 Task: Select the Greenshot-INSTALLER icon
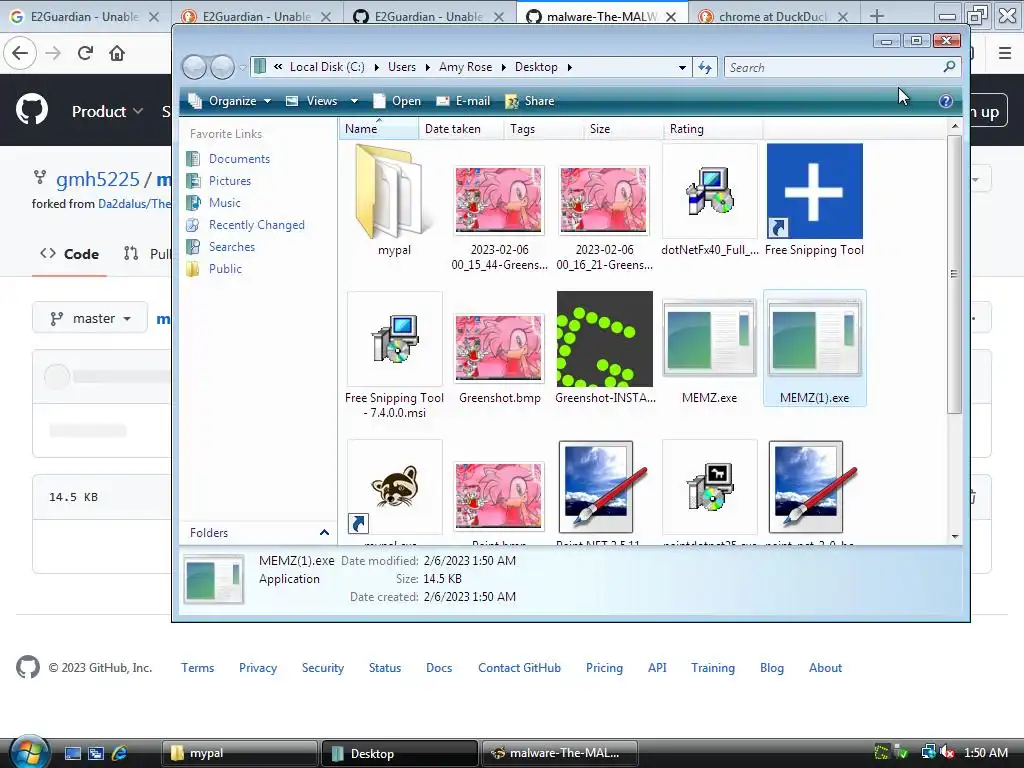click(x=605, y=339)
